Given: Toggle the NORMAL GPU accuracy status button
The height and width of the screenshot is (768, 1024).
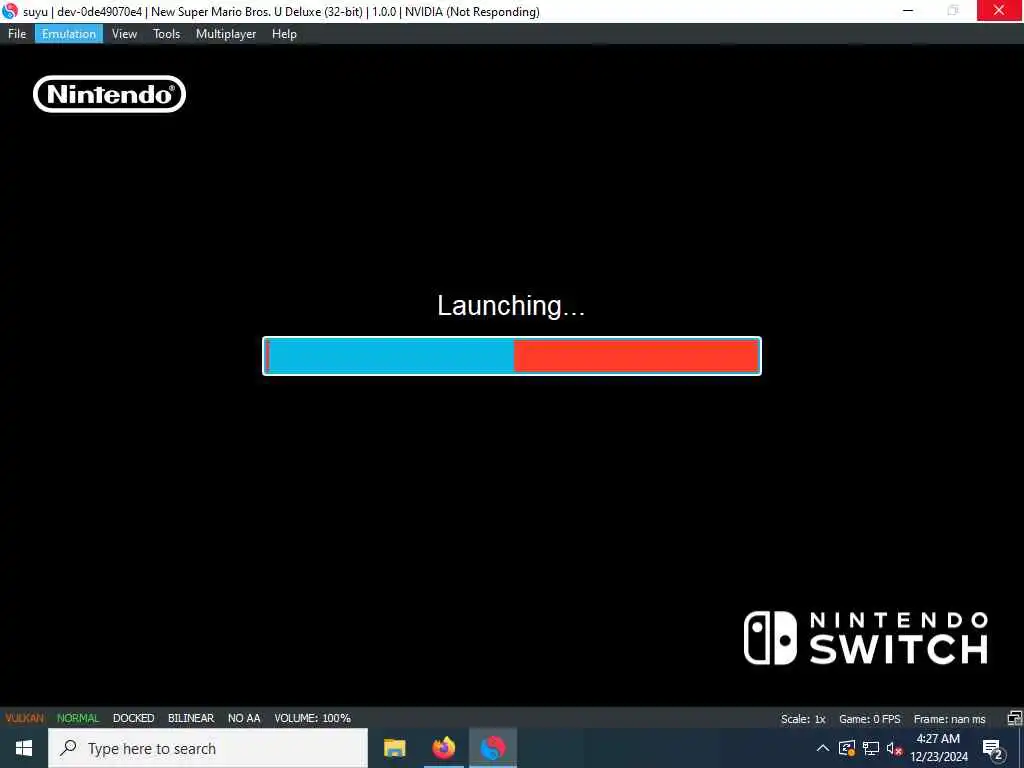Looking at the screenshot, I should click(78, 718).
